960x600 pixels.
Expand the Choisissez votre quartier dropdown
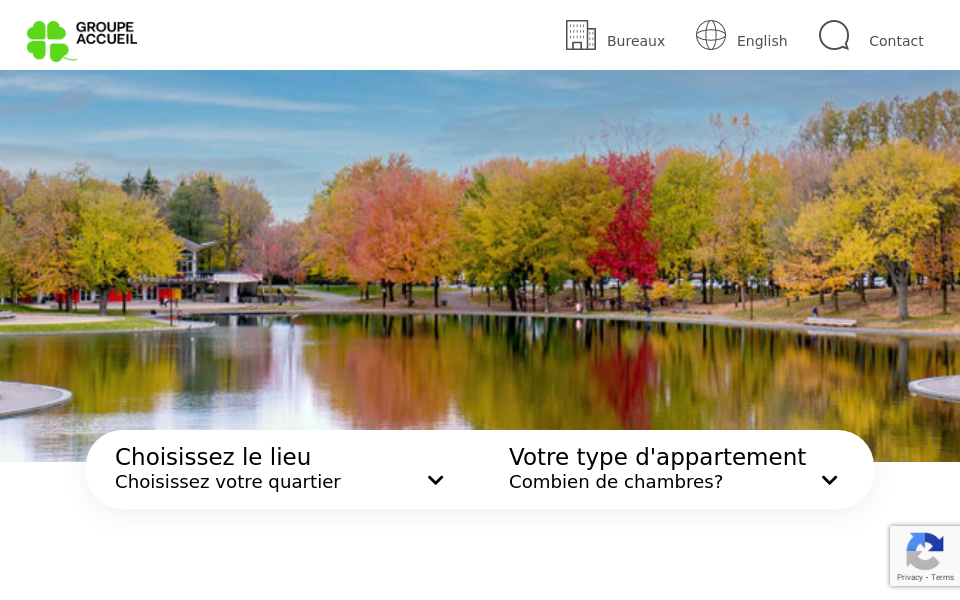coord(435,479)
